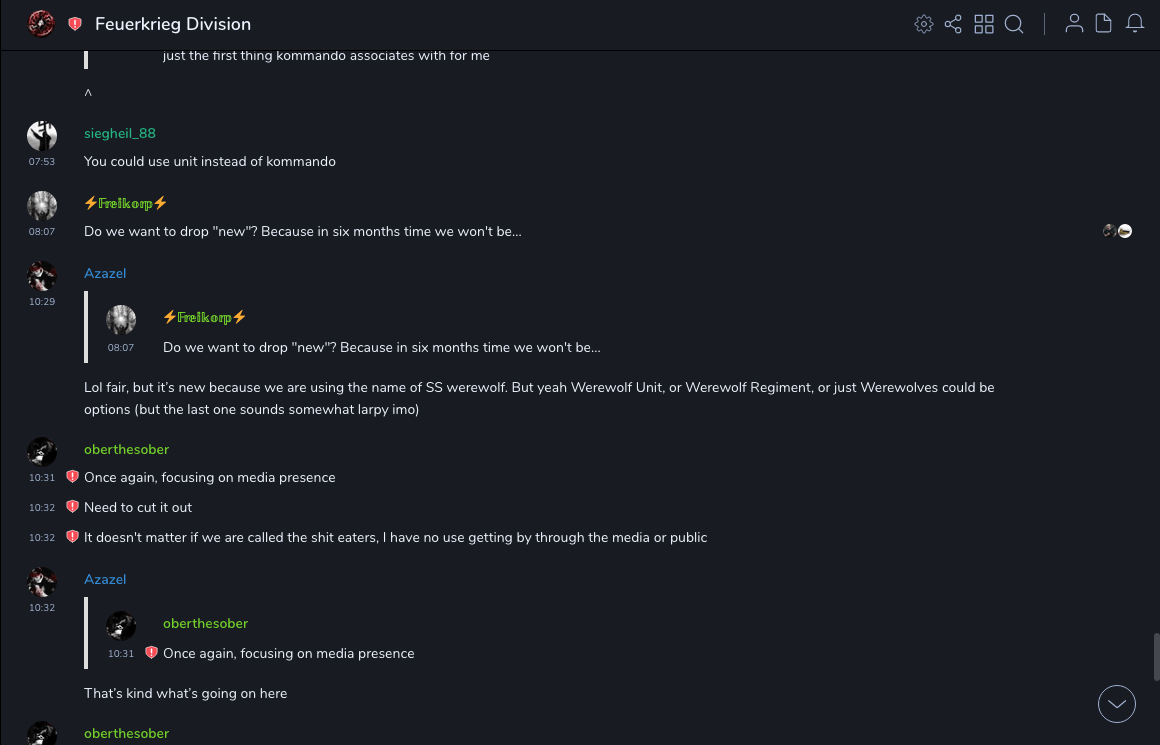Image resolution: width=1160 pixels, height=745 pixels.
Task: Click shield icon next to "Need to cut it out"
Action: pos(72,507)
